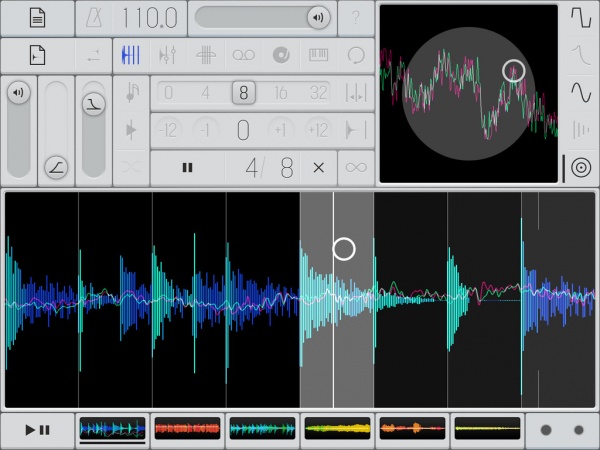Image resolution: width=600 pixels, height=450 pixels.
Task: Click the swap arrows icon
Action: (x=93, y=56)
